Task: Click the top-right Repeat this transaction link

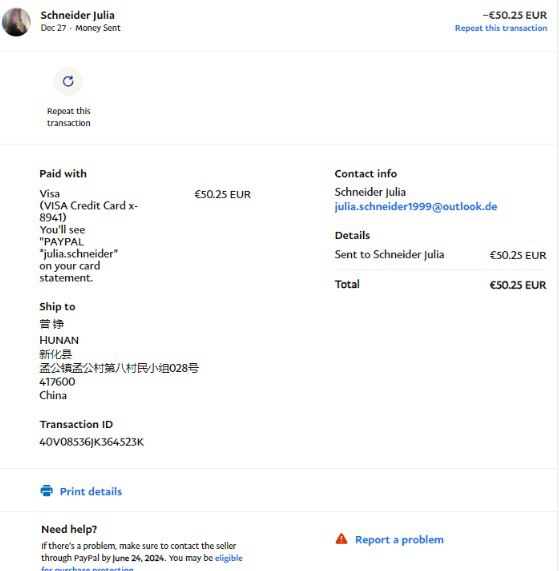Action: pyautogui.click(x=501, y=28)
